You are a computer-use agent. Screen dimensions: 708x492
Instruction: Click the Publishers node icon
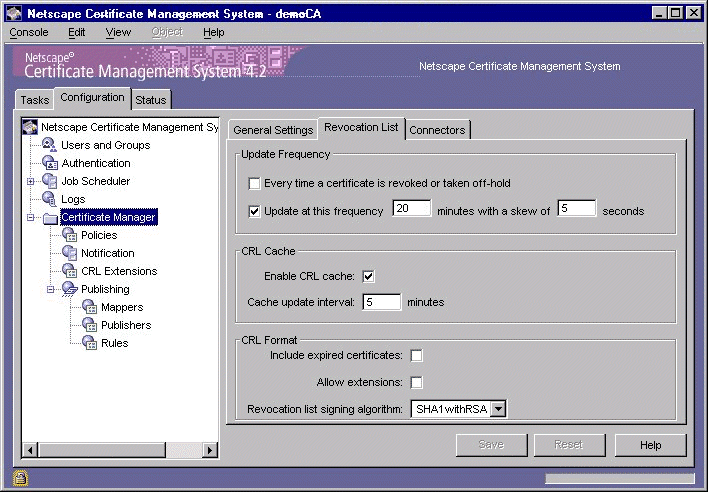pos(89,325)
